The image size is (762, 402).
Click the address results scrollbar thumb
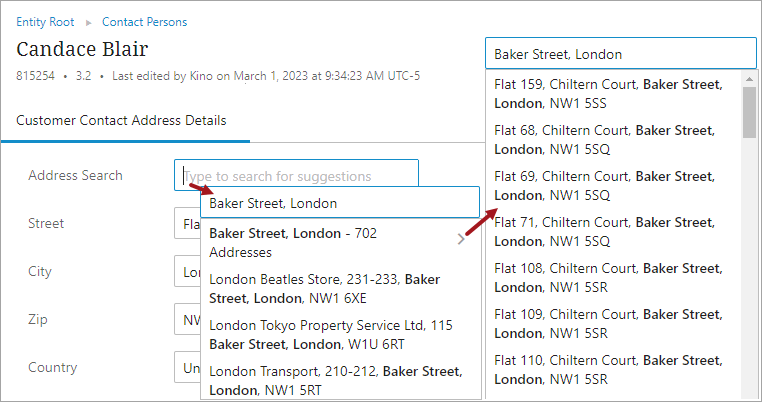pos(749,110)
